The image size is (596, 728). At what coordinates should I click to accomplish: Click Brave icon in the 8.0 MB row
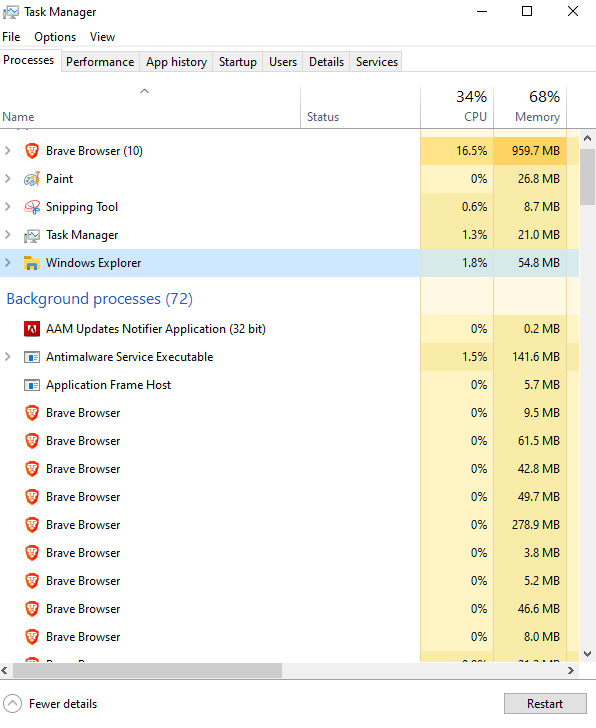pos(32,637)
